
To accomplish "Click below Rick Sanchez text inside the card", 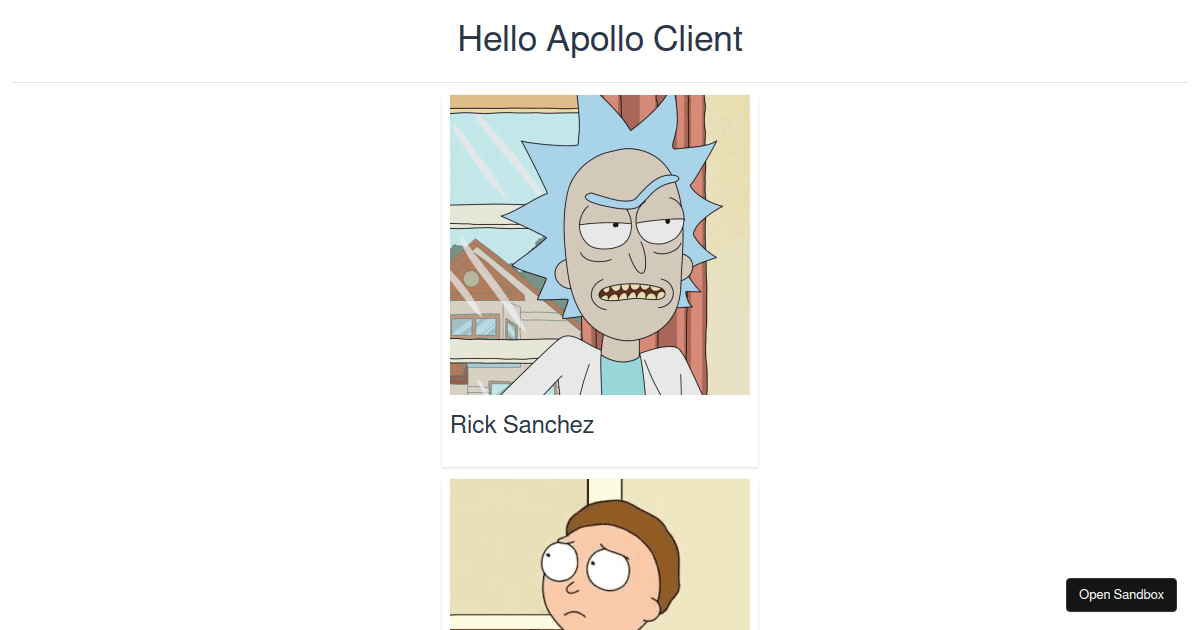I will [x=599, y=450].
